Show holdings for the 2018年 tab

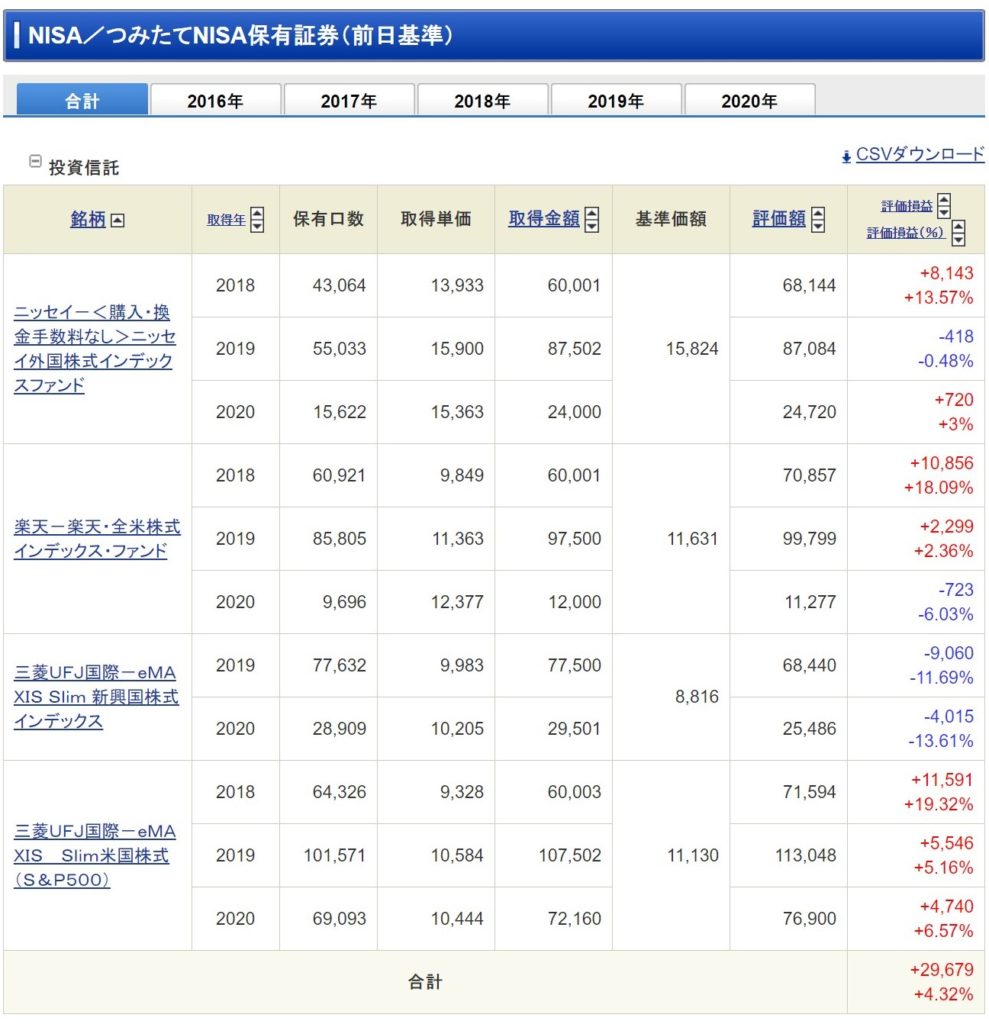(x=482, y=101)
